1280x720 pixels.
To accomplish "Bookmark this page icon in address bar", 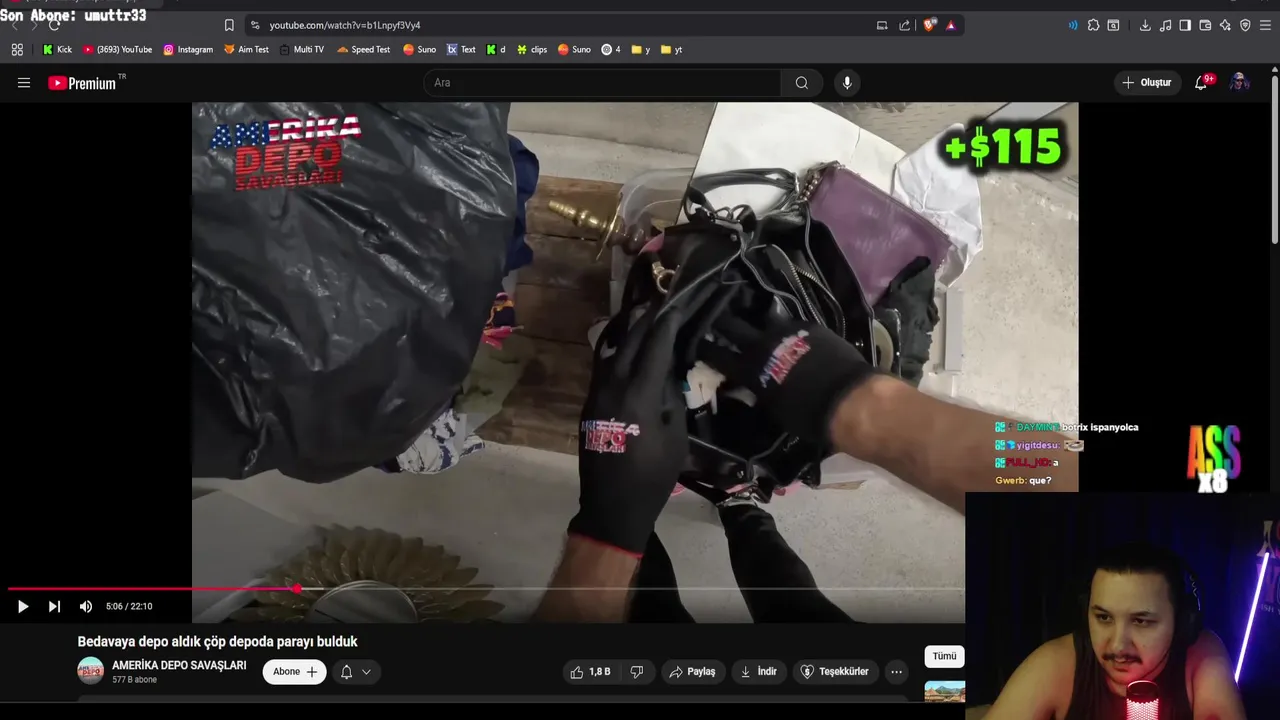I will [229, 25].
